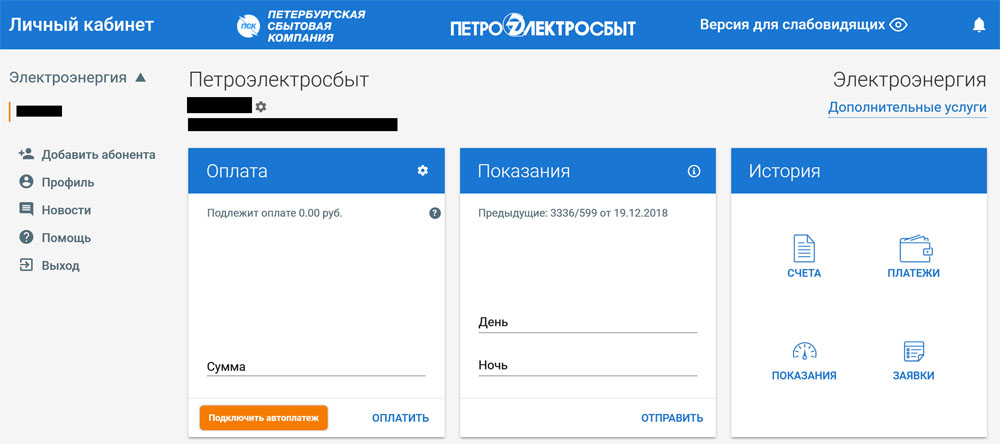Click ОПЛАТИТЬ button
This screenshot has width=1000, height=444.
click(400, 418)
